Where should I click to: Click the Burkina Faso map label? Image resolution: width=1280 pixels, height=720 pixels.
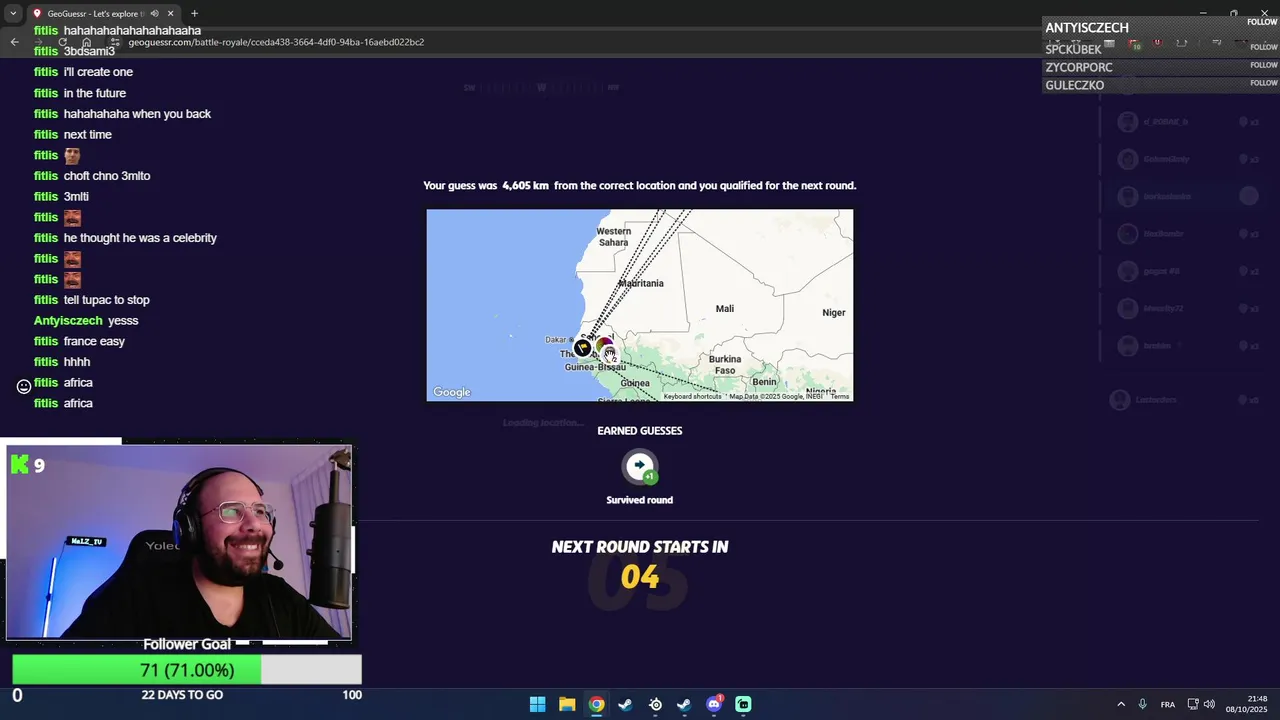click(x=725, y=364)
